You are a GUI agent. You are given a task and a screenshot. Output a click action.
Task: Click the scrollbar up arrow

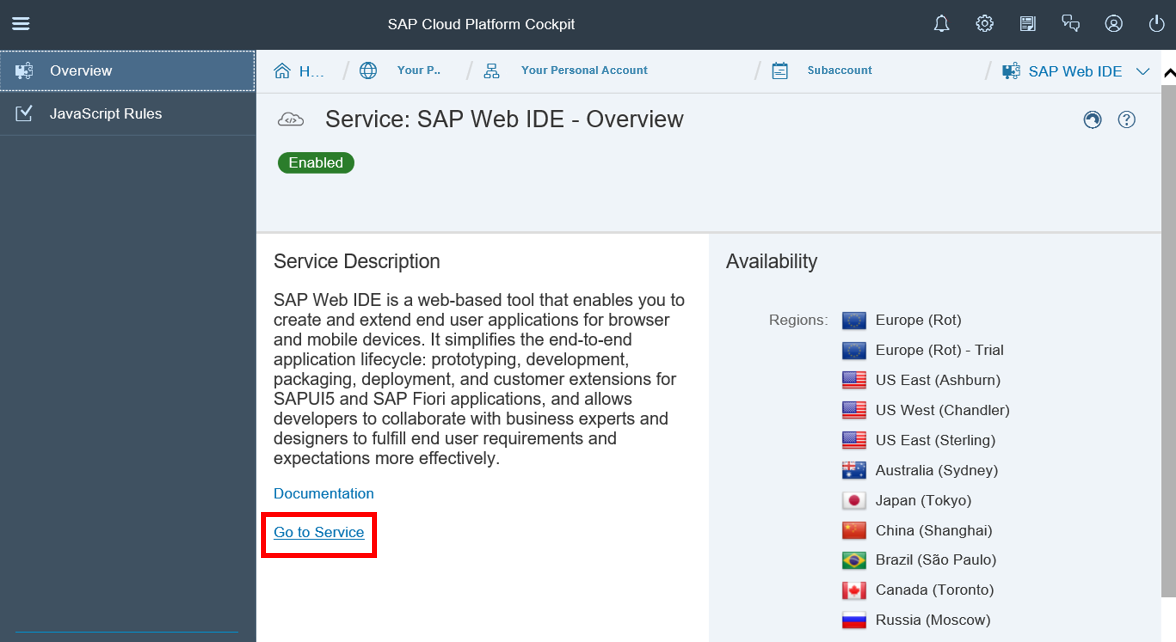[1168, 73]
